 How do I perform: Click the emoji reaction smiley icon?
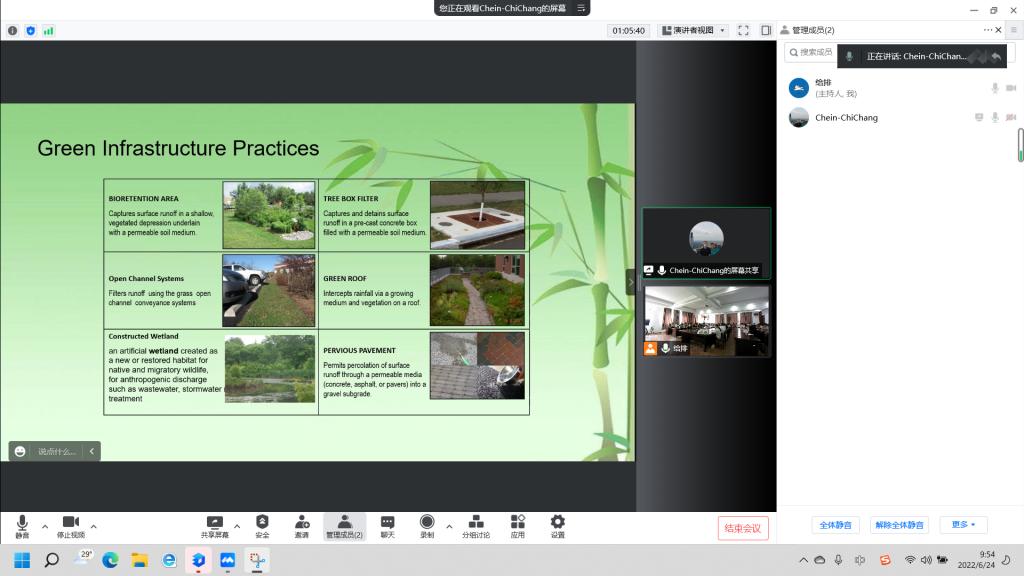20,452
